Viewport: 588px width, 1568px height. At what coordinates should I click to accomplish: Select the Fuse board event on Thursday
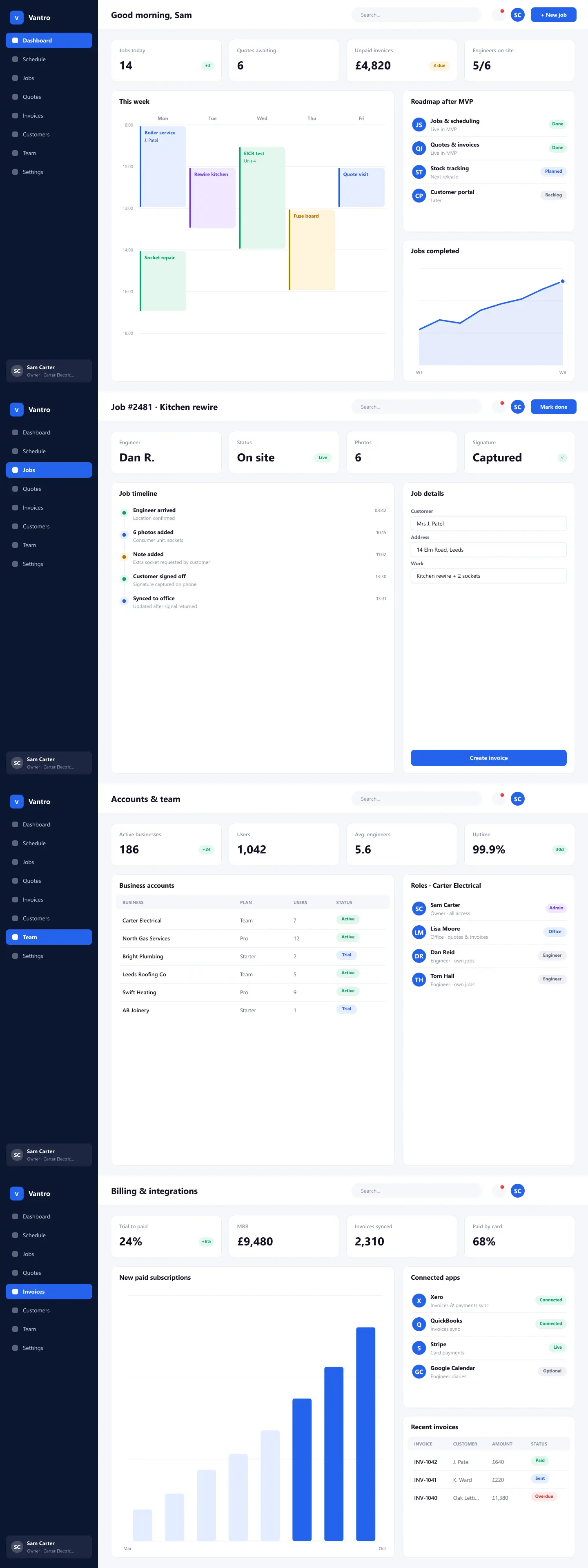coord(312,250)
